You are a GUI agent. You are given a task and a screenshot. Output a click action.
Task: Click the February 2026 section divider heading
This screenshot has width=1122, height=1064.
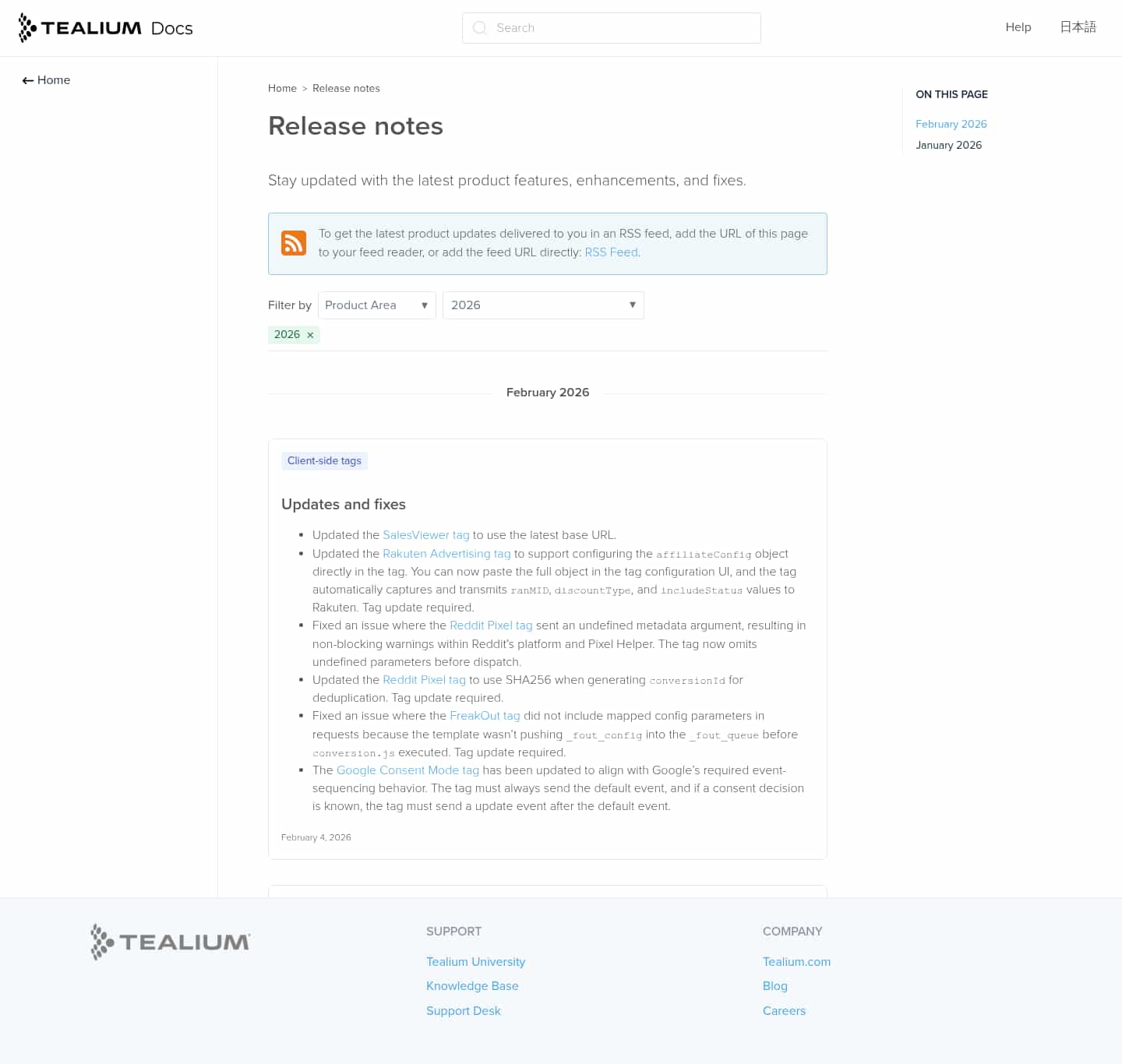[x=548, y=393]
